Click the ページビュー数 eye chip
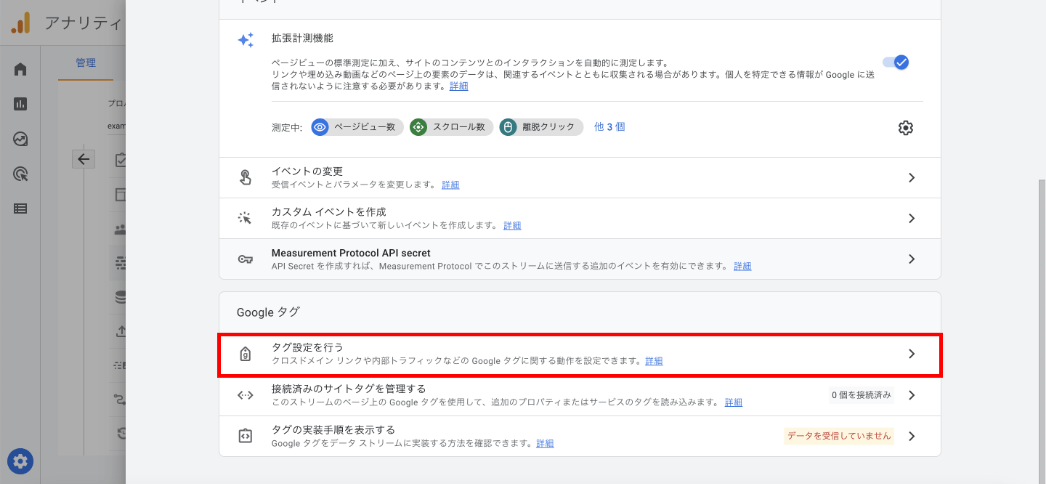1046x484 pixels. coord(357,127)
